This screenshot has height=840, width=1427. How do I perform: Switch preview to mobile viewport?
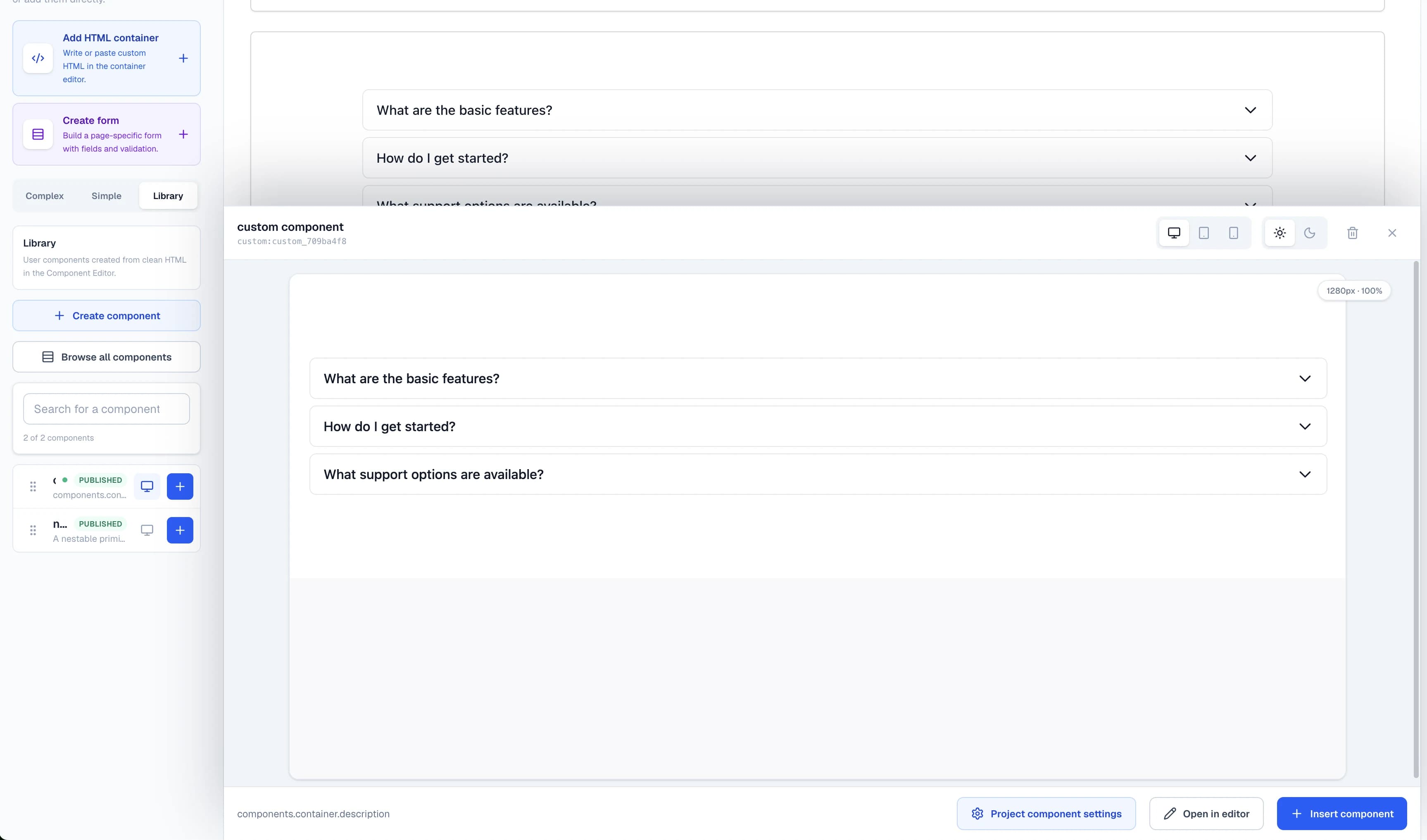[x=1233, y=233]
